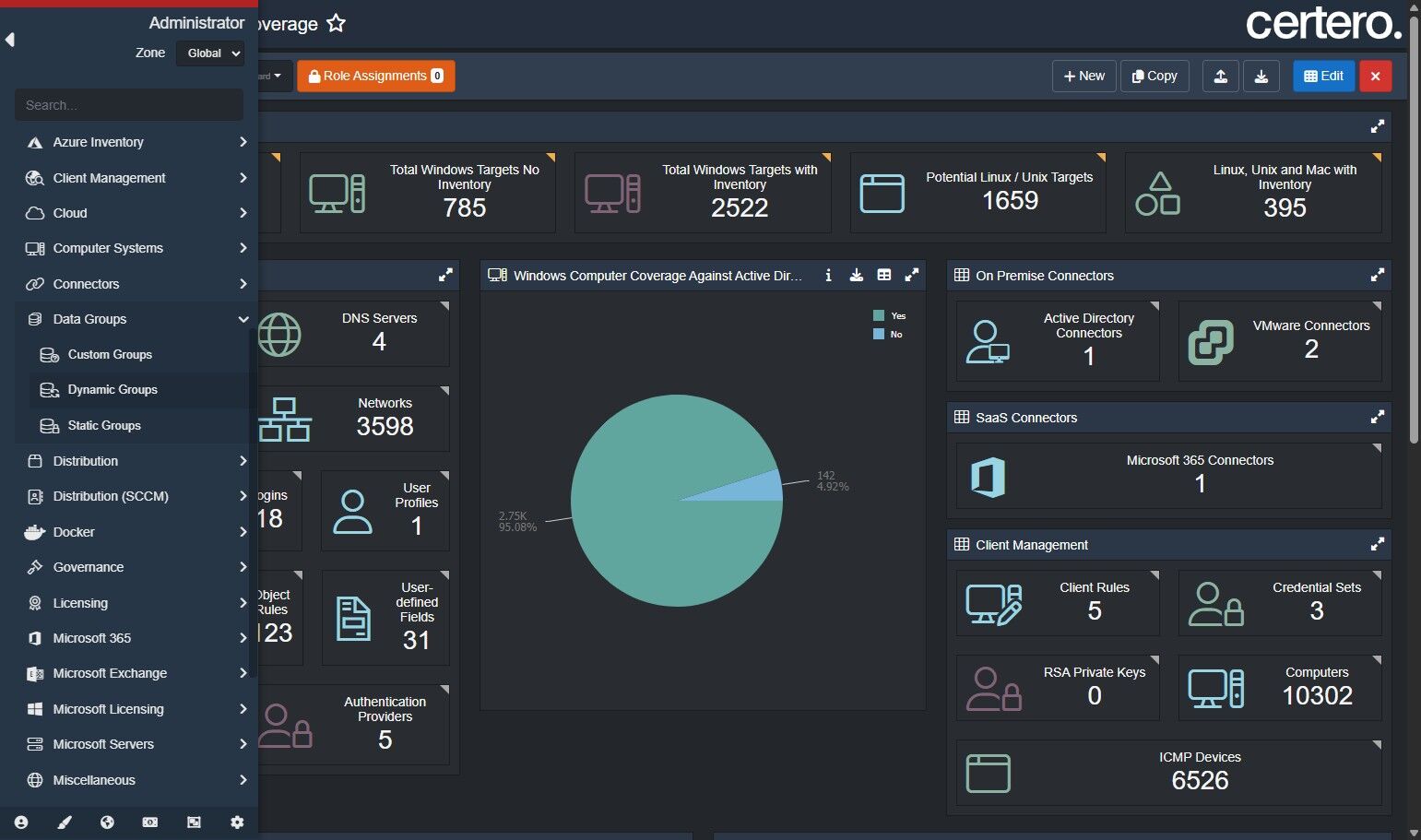Expand the Microsoft Exchange menu item

pyautogui.click(x=136, y=673)
